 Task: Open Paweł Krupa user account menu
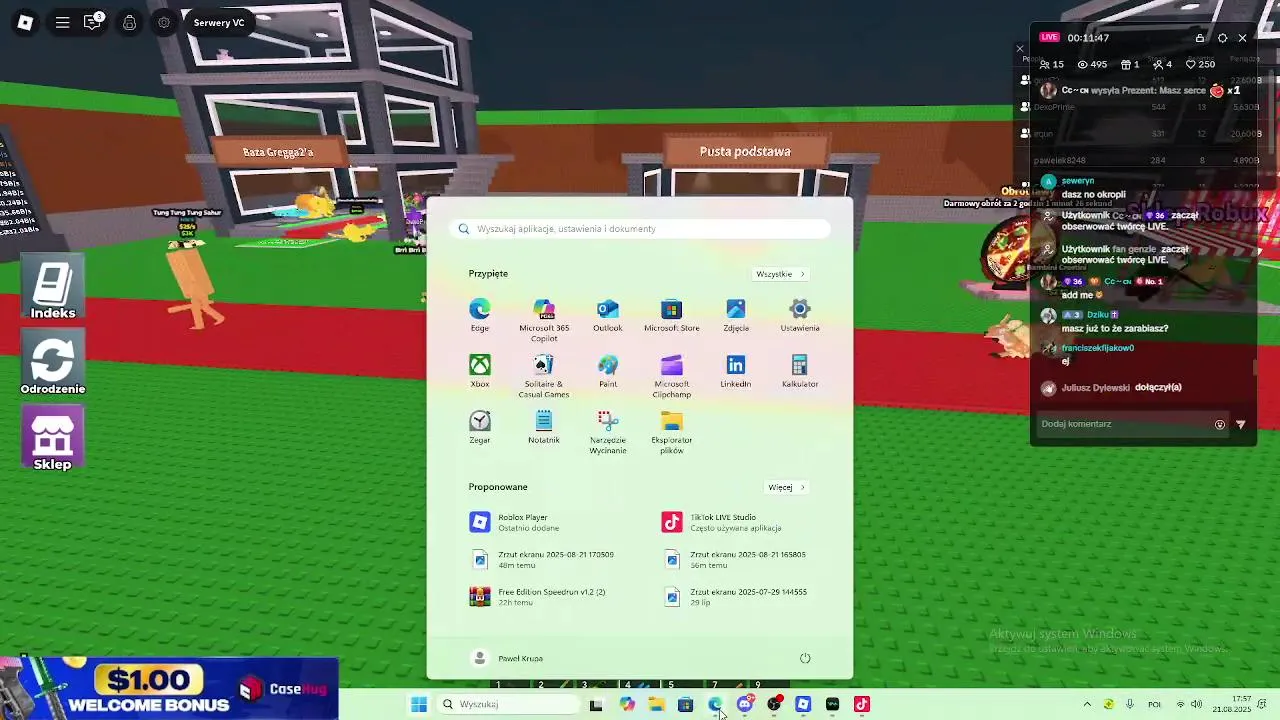(508, 658)
